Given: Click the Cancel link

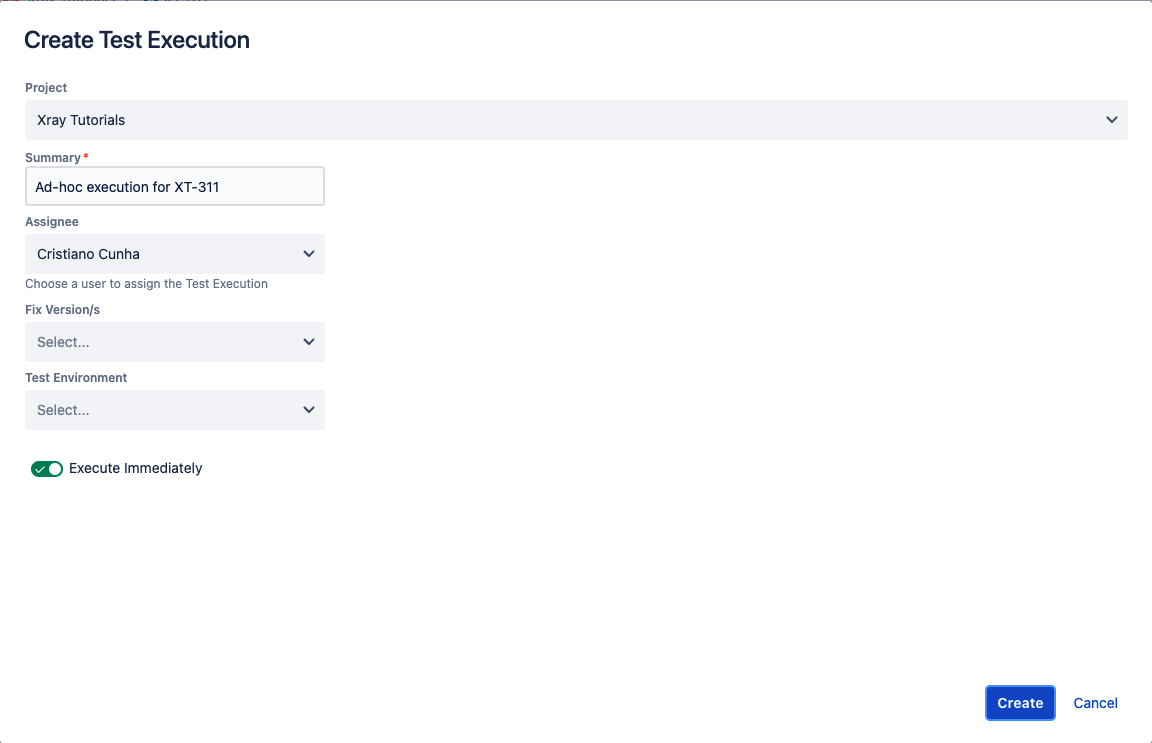Looking at the screenshot, I should [1095, 703].
